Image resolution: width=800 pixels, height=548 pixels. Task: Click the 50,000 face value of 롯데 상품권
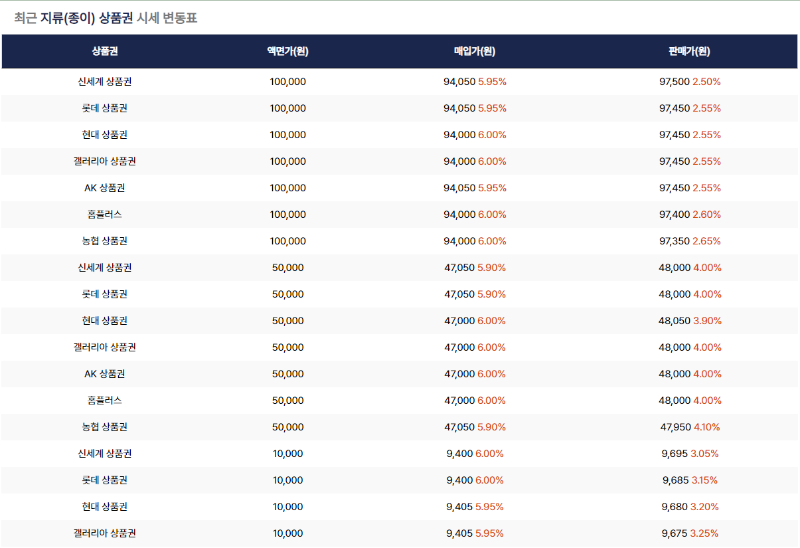pos(288,294)
